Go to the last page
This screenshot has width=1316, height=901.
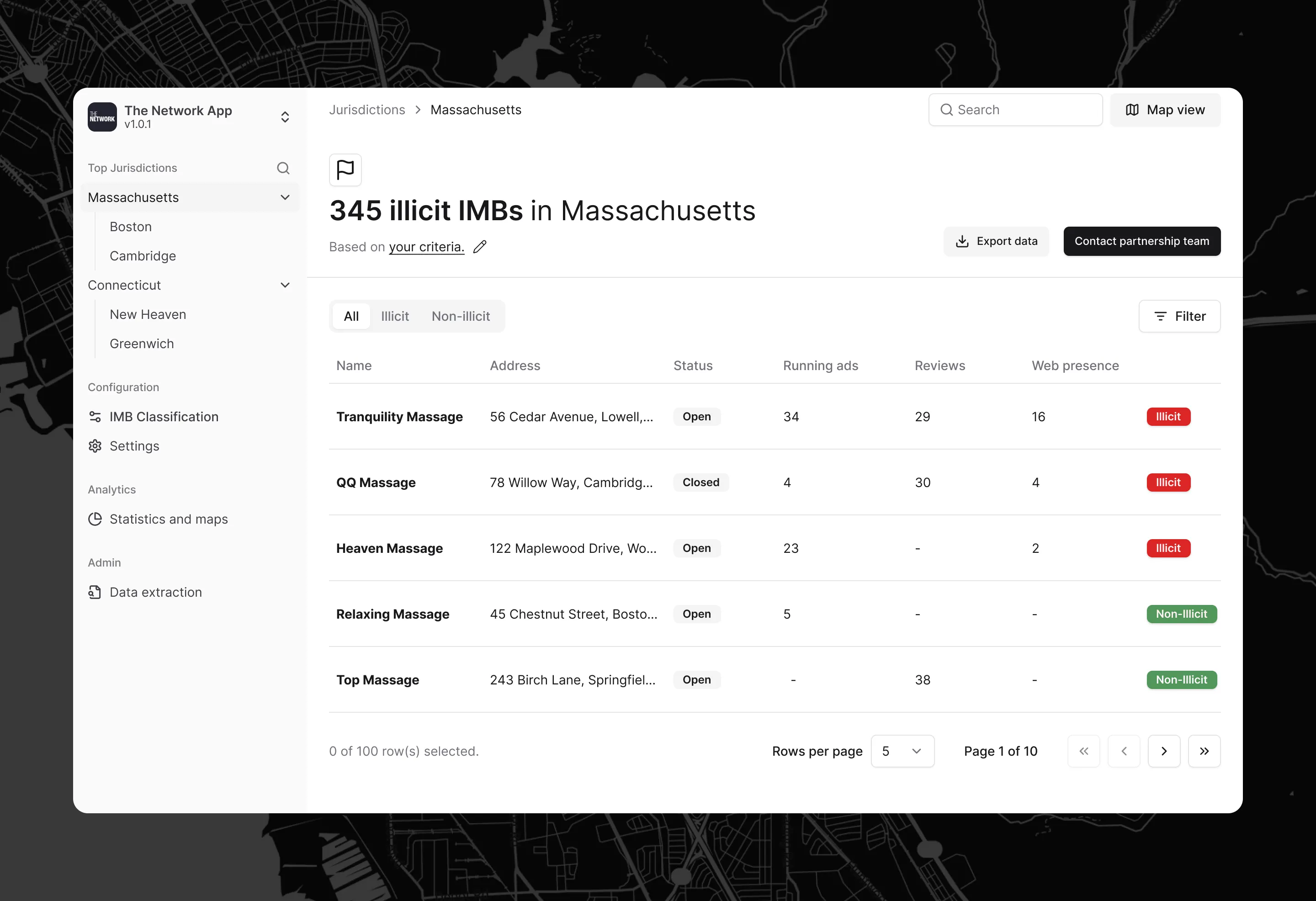click(1204, 751)
